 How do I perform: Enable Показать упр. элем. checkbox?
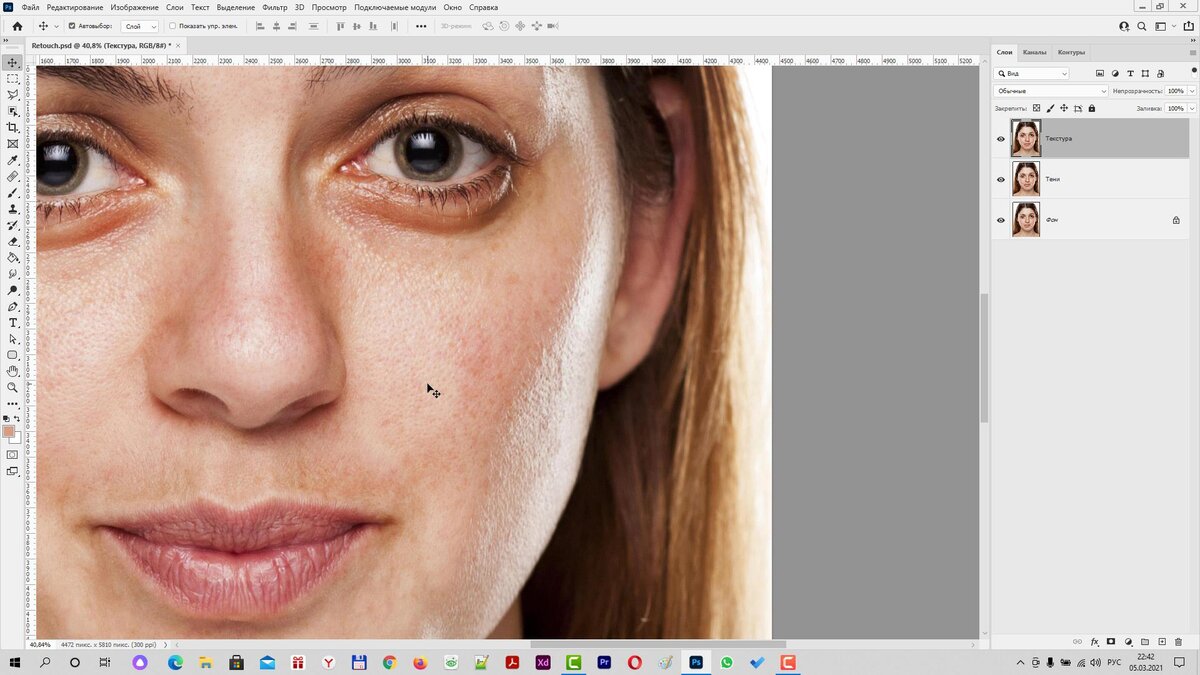click(172, 26)
